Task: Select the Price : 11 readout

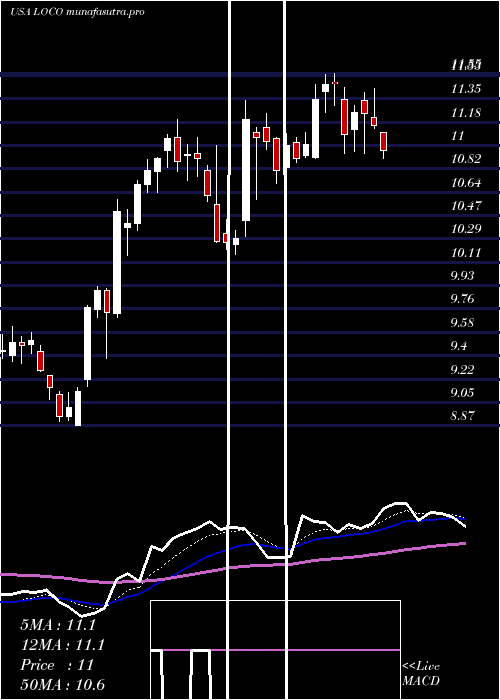Action: click(x=57, y=665)
